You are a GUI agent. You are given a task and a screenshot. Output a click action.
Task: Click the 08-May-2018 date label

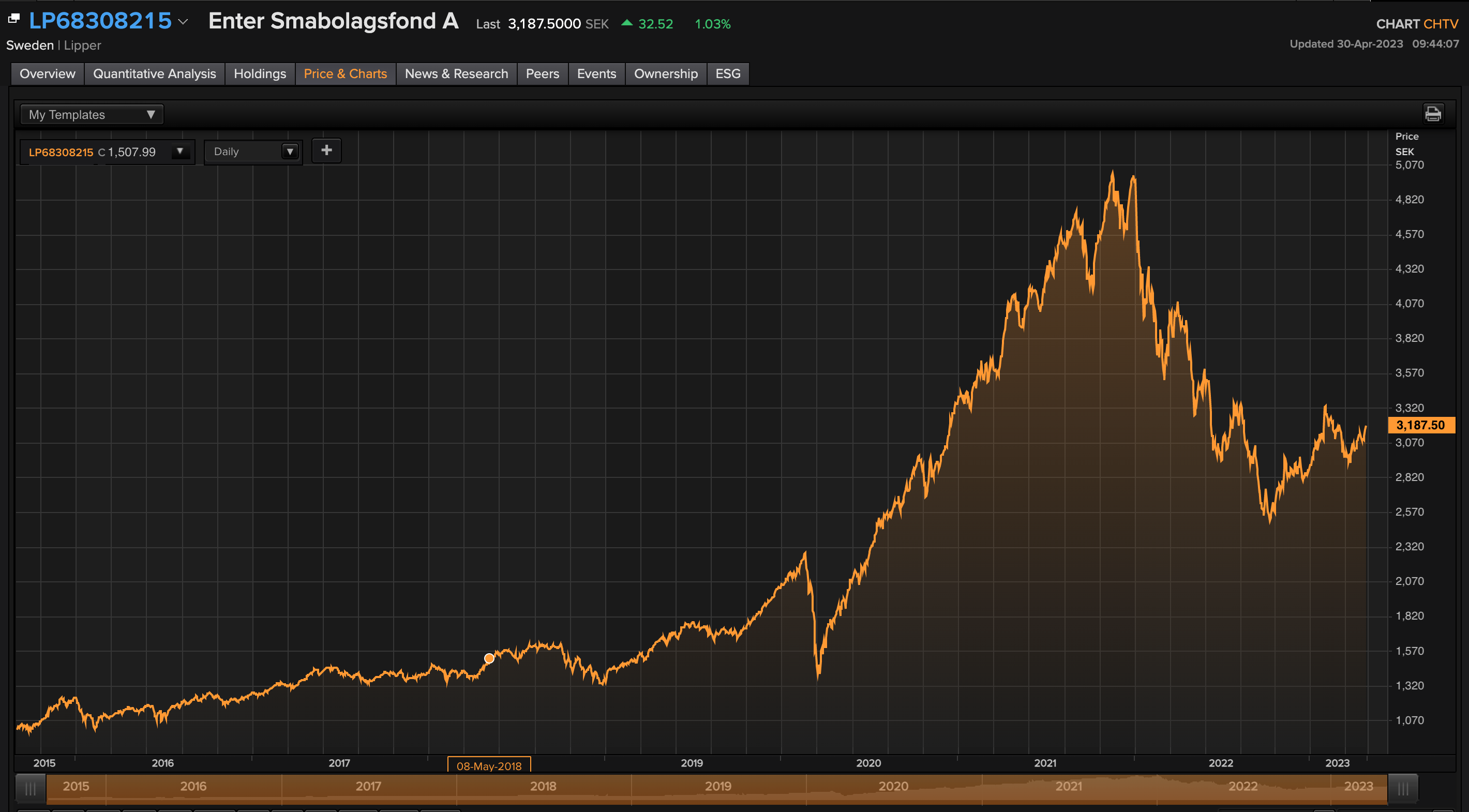click(x=489, y=766)
